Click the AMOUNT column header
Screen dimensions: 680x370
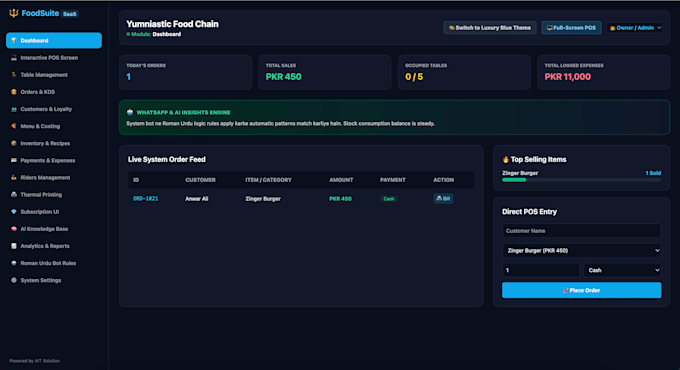[x=341, y=180]
